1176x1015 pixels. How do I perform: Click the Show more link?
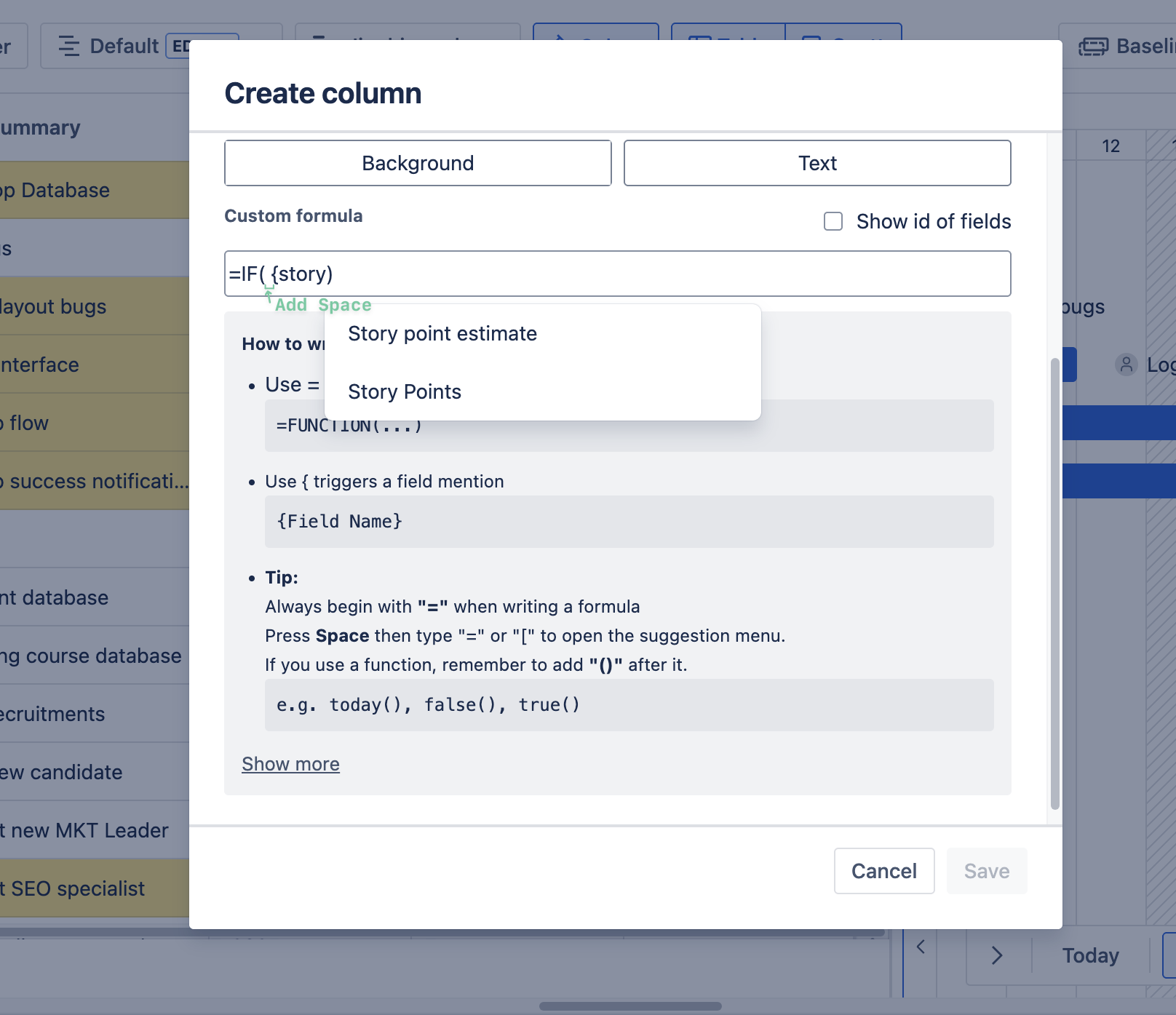pyautogui.click(x=290, y=764)
